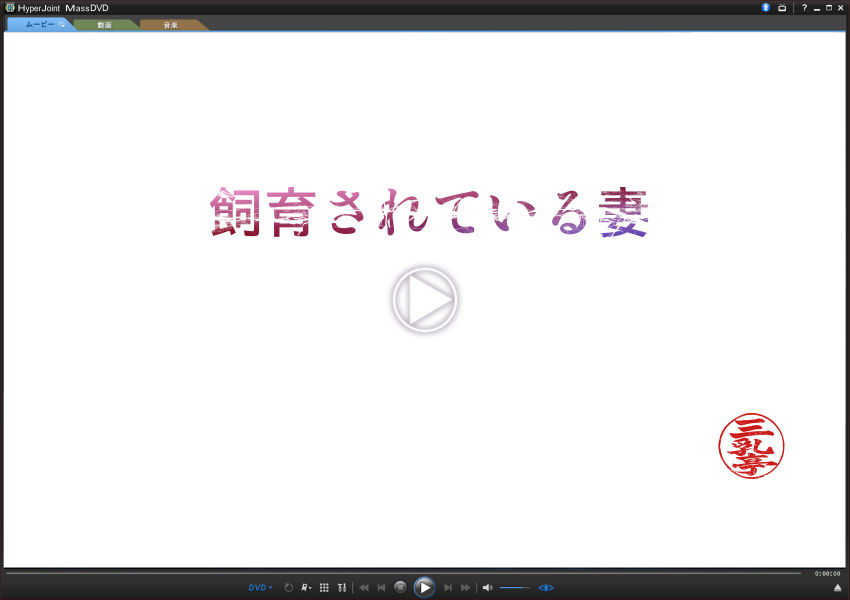Viewport: 850px width, 600px height.
Task: Switch to the 動画 tab
Action: pyautogui.click(x=105, y=25)
